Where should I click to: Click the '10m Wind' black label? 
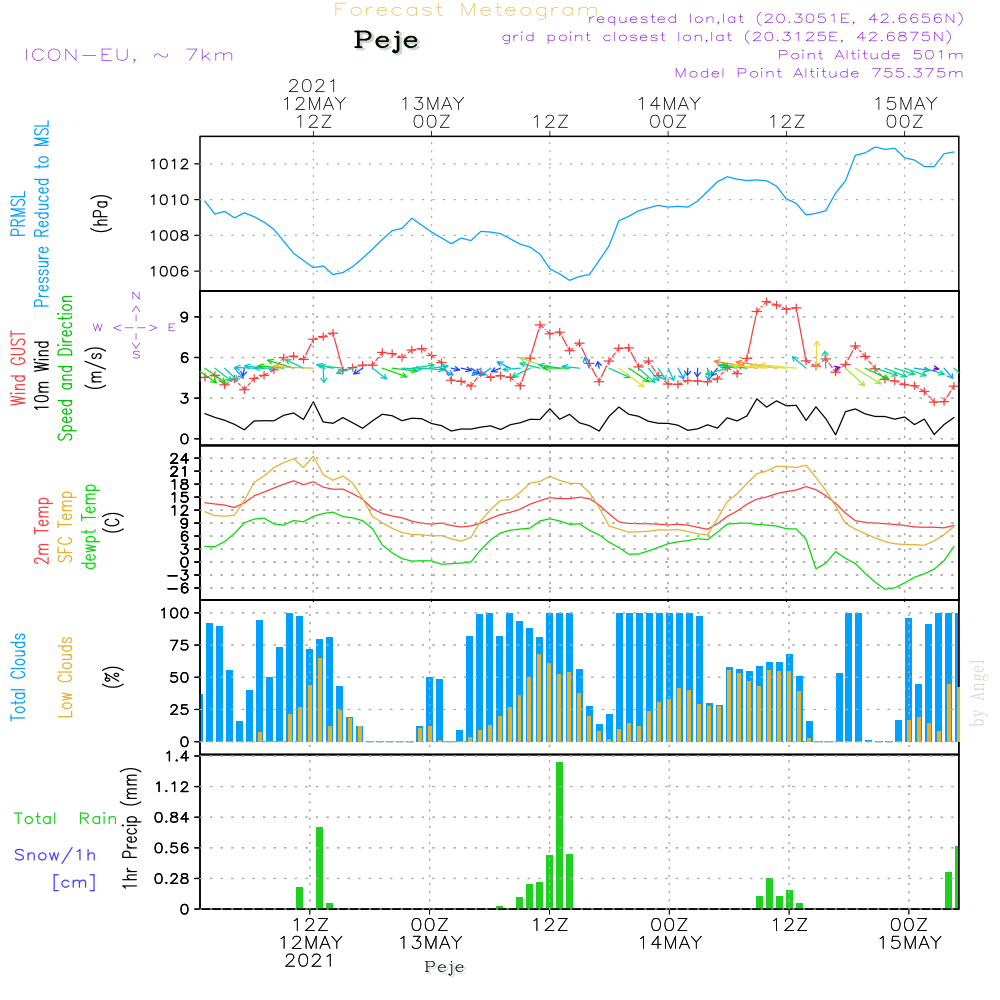(41, 374)
